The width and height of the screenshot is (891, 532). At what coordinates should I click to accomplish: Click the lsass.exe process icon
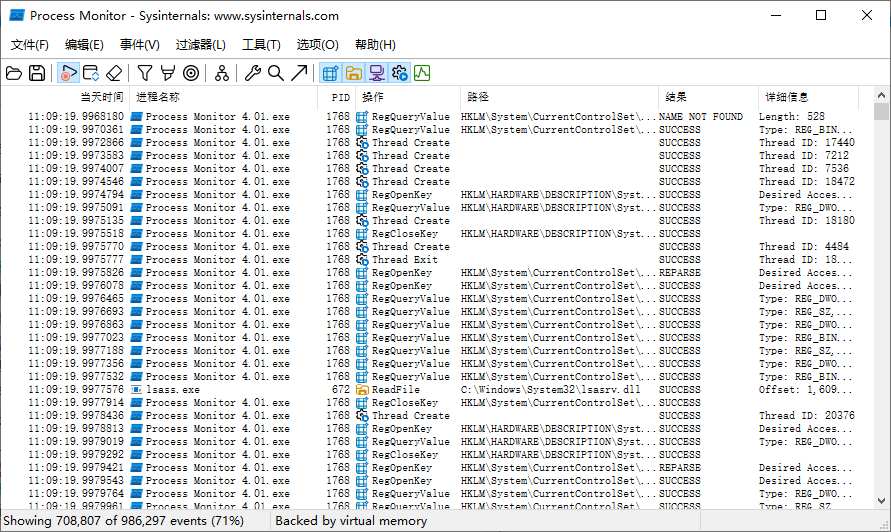click(136, 390)
